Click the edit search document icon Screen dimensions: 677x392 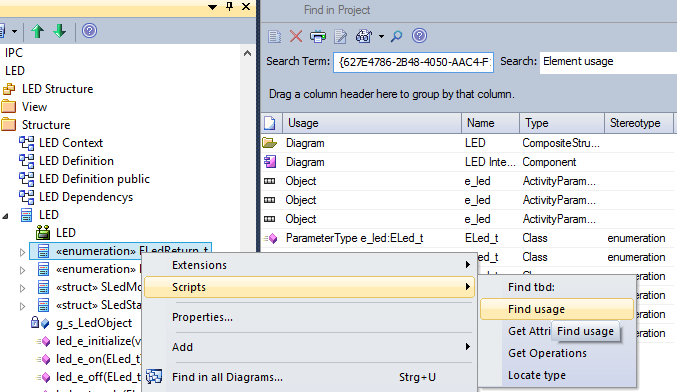click(341, 36)
